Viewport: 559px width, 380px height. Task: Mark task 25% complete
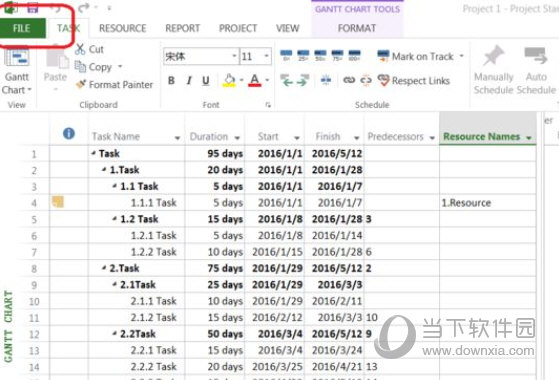click(303, 56)
